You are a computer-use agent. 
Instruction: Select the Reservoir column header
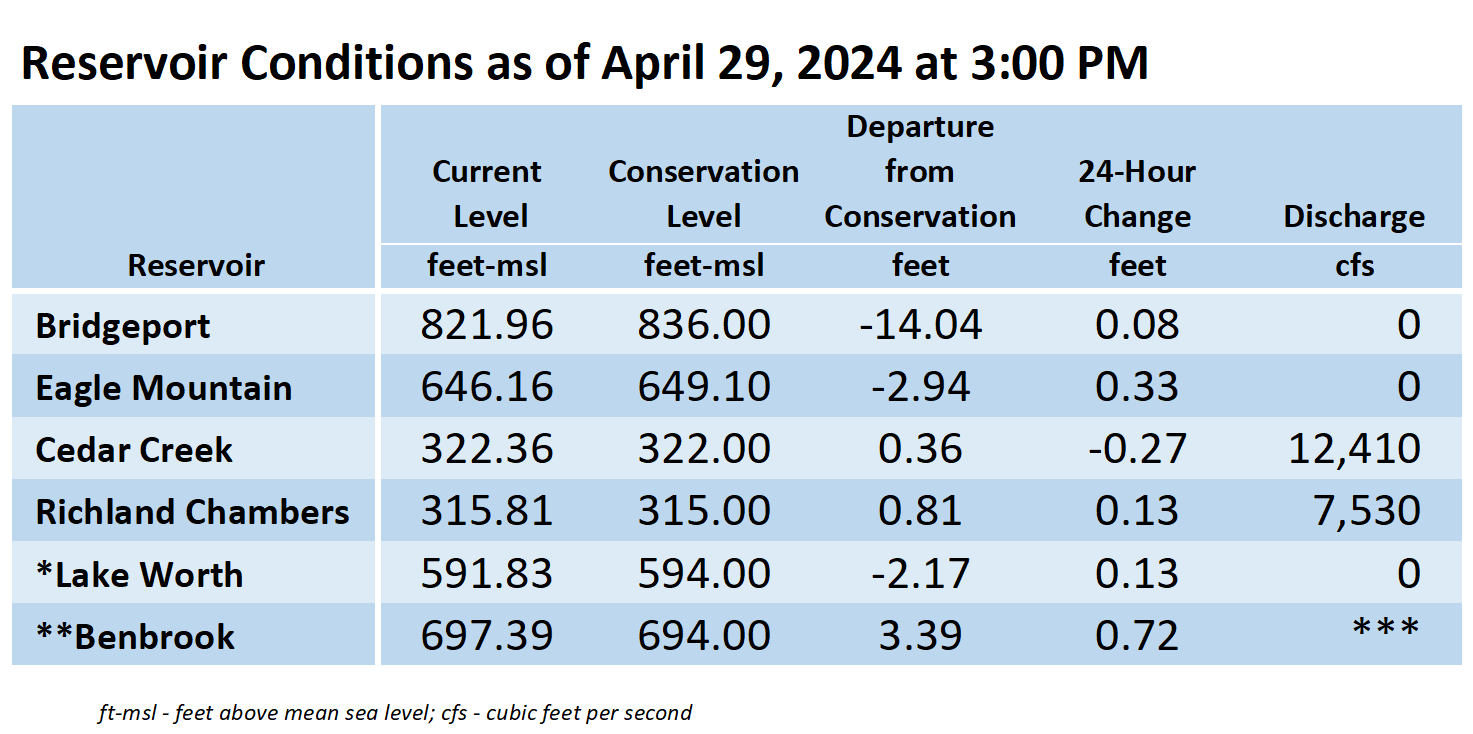click(196, 265)
